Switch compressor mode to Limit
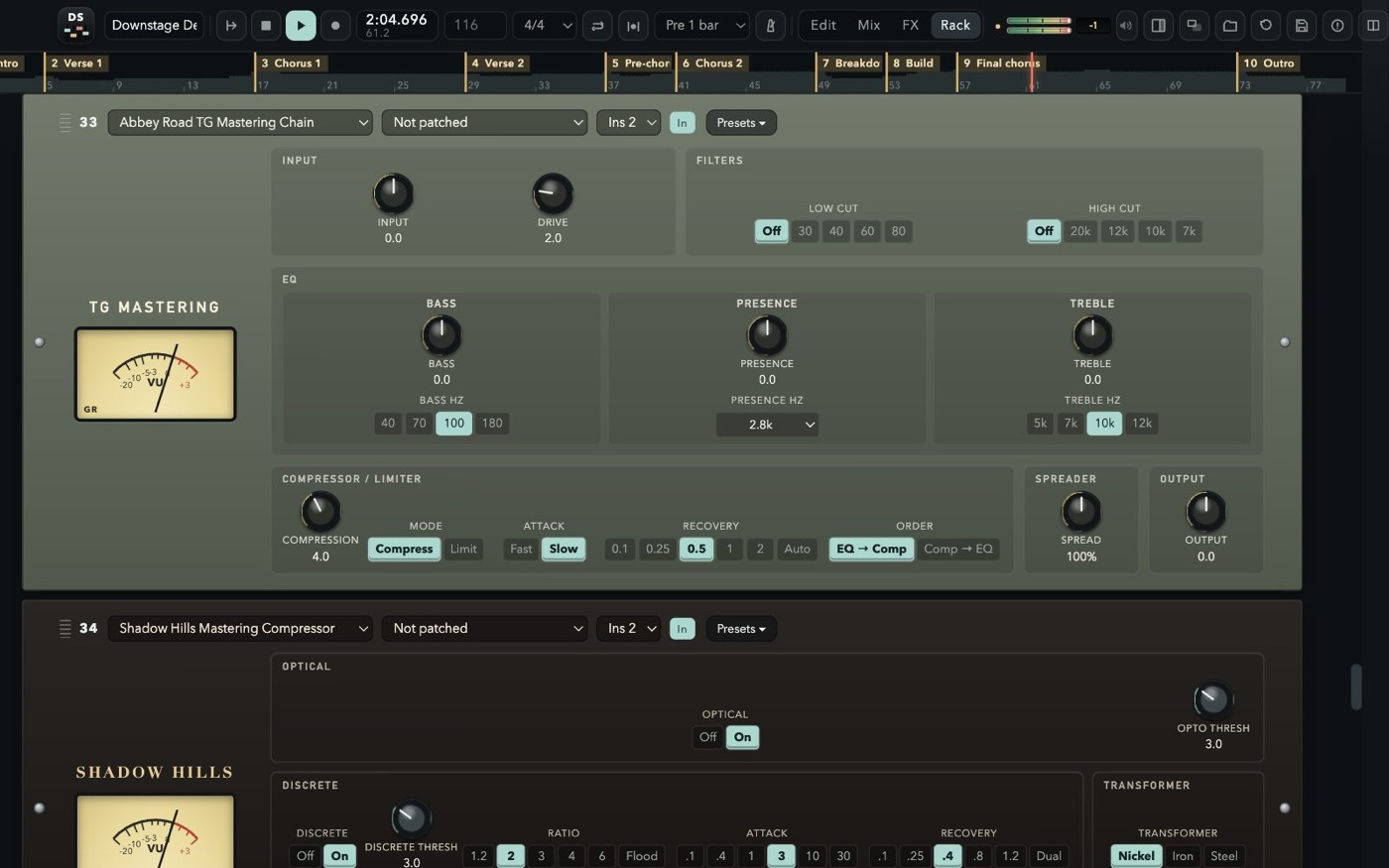Screen dimensions: 1389x868 (463, 549)
